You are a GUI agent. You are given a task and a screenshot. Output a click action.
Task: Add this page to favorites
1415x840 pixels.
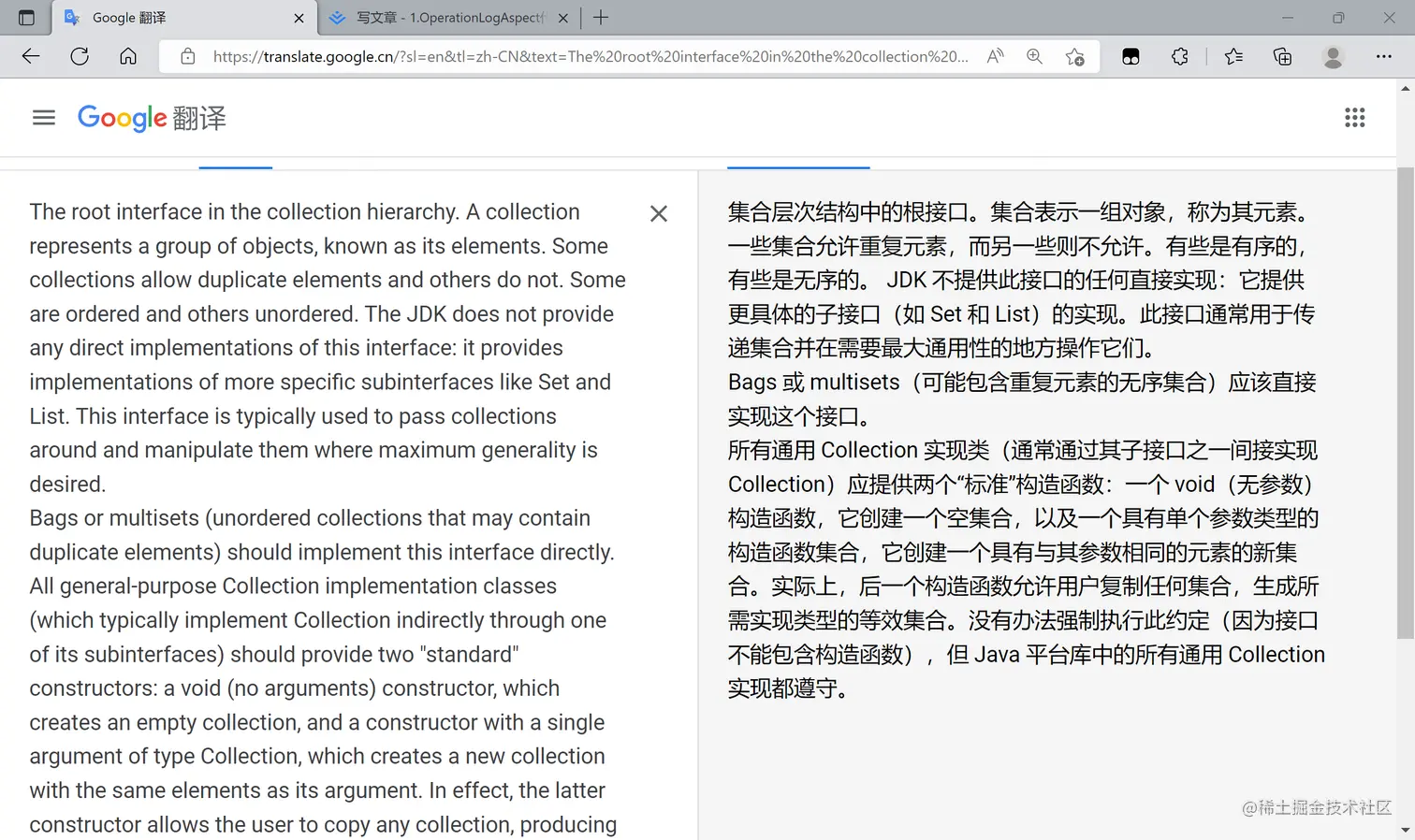coord(1074,56)
